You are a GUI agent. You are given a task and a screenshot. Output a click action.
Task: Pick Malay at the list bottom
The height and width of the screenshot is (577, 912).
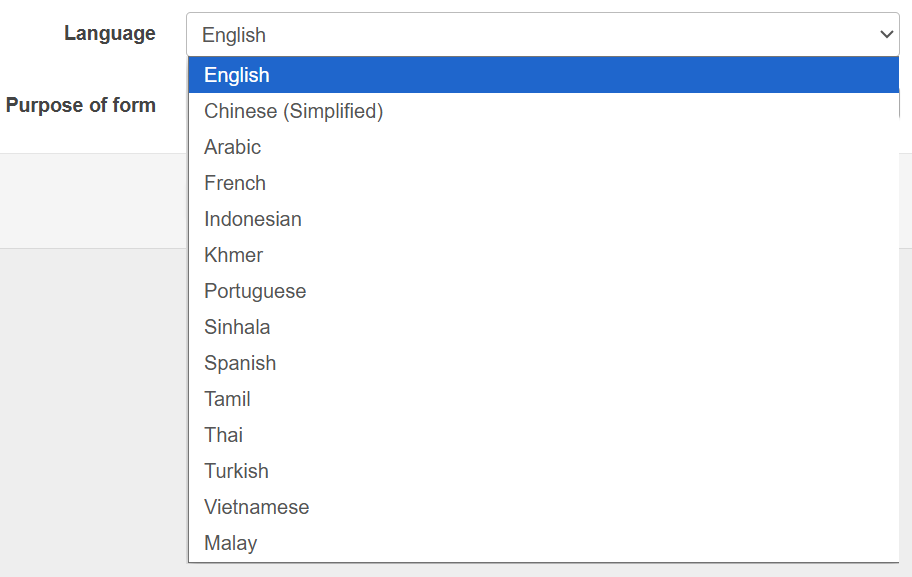[x=230, y=543]
